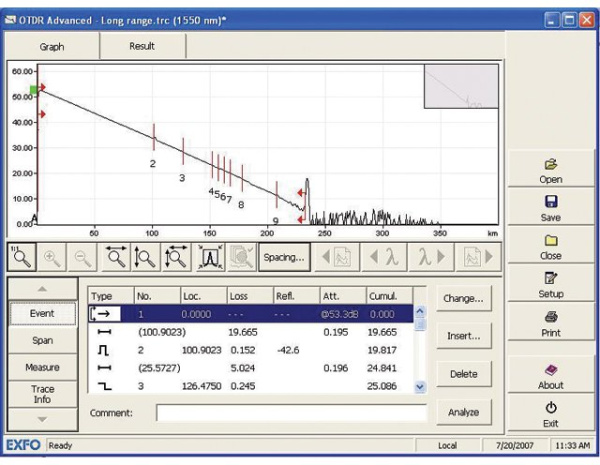Select the Measure side tab
This screenshot has width=600, height=465.
[x=42, y=367]
